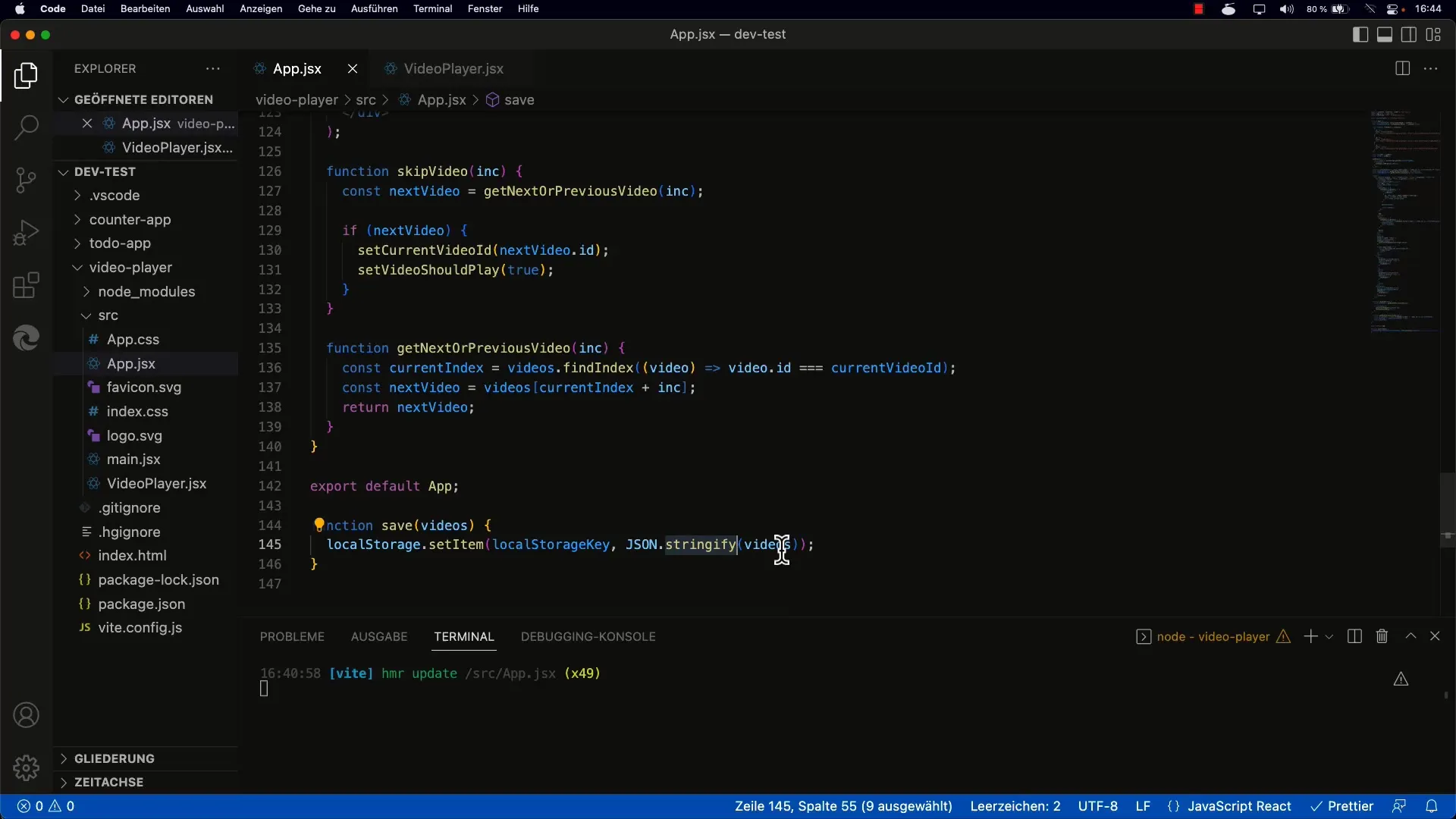Open the Explorer view in activity bar
Viewport: 1456px width, 819px height.
26,76
